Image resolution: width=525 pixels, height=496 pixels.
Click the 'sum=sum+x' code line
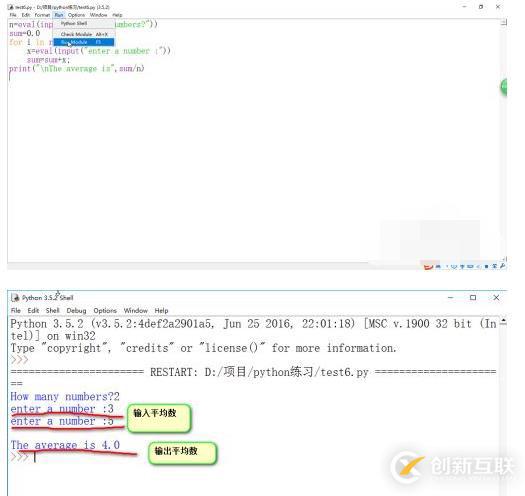[x=49, y=60]
